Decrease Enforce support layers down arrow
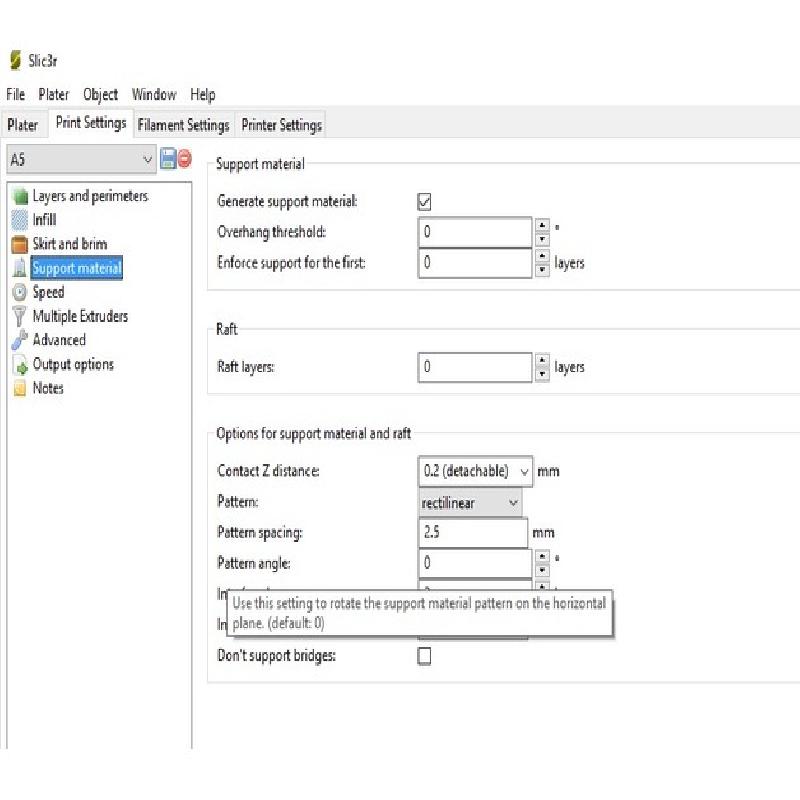Viewport: 800px width, 800px height. click(x=542, y=269)
